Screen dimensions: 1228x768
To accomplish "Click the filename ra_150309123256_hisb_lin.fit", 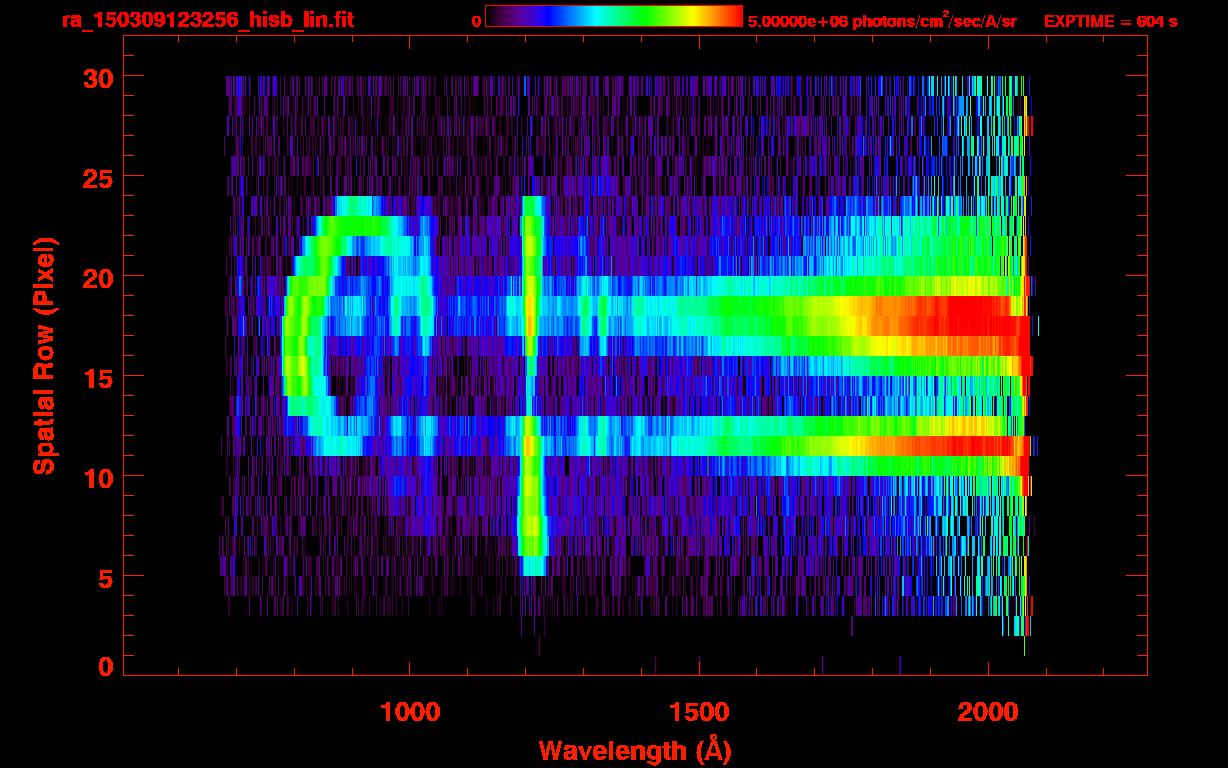I will (207, 19).
